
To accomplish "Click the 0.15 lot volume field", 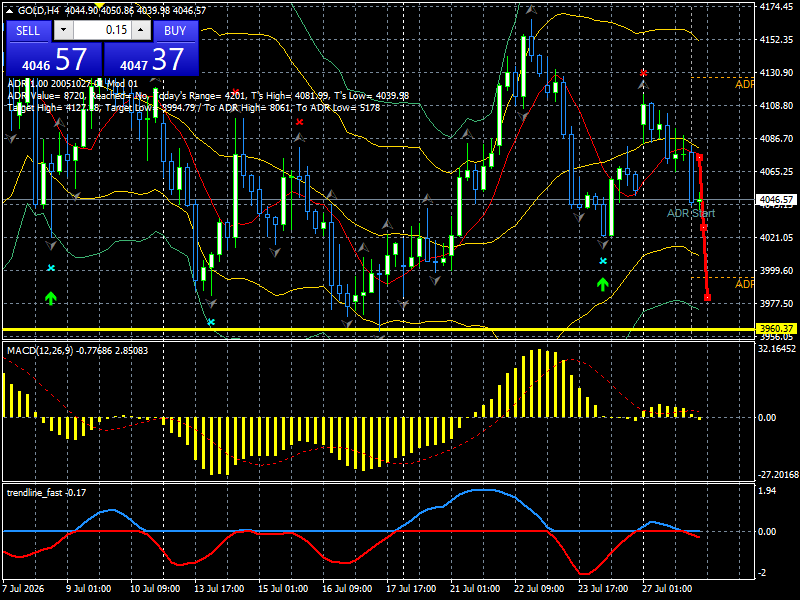I will point(102,30).
